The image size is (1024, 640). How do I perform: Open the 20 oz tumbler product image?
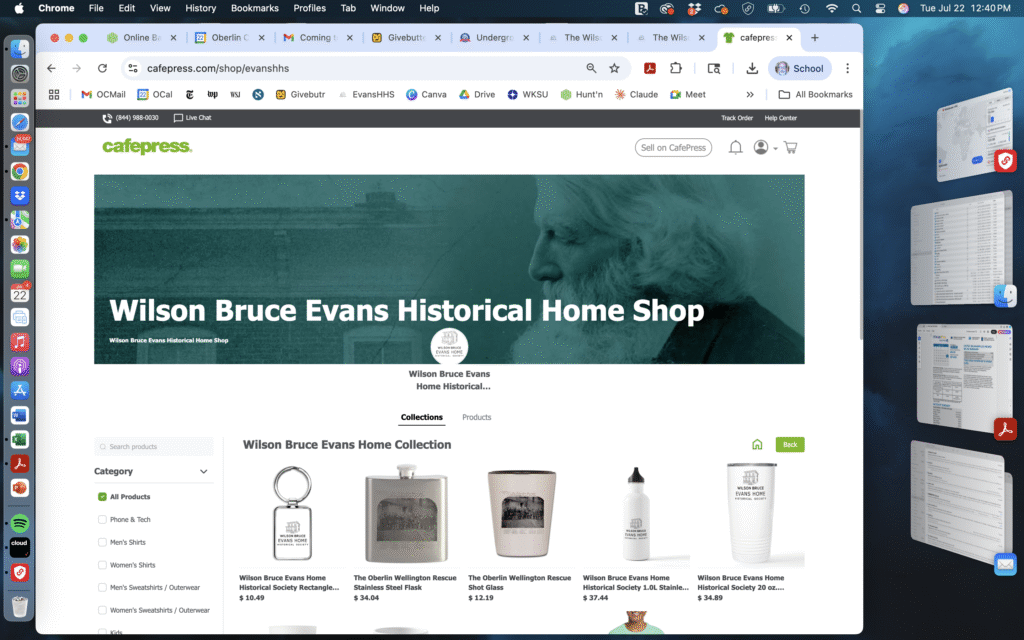[x=750, y=515]
